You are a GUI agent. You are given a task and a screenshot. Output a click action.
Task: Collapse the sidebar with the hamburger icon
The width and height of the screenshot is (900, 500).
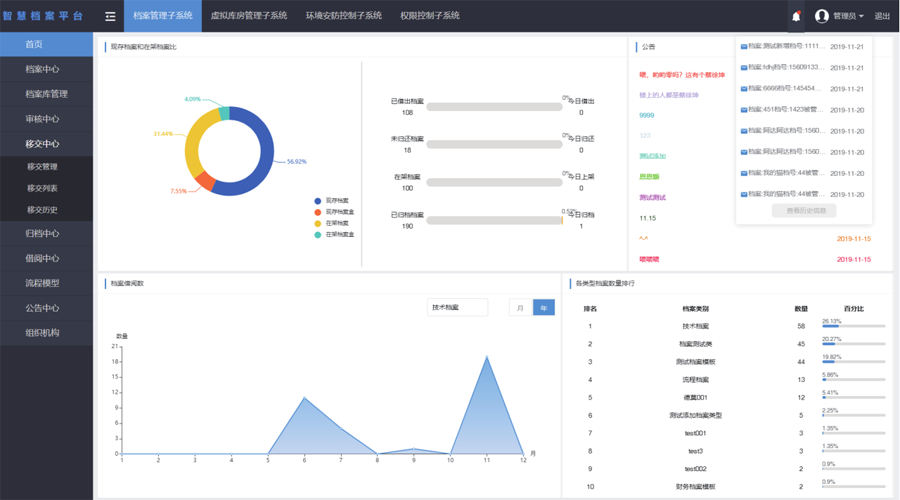pos(110,16)
